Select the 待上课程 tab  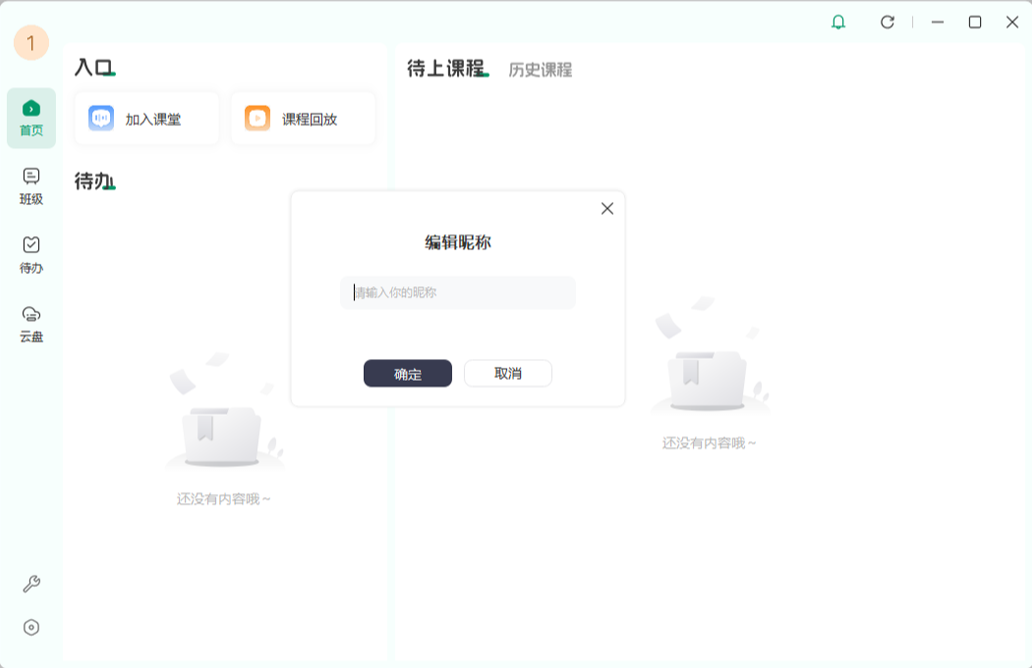click(447, 68)
